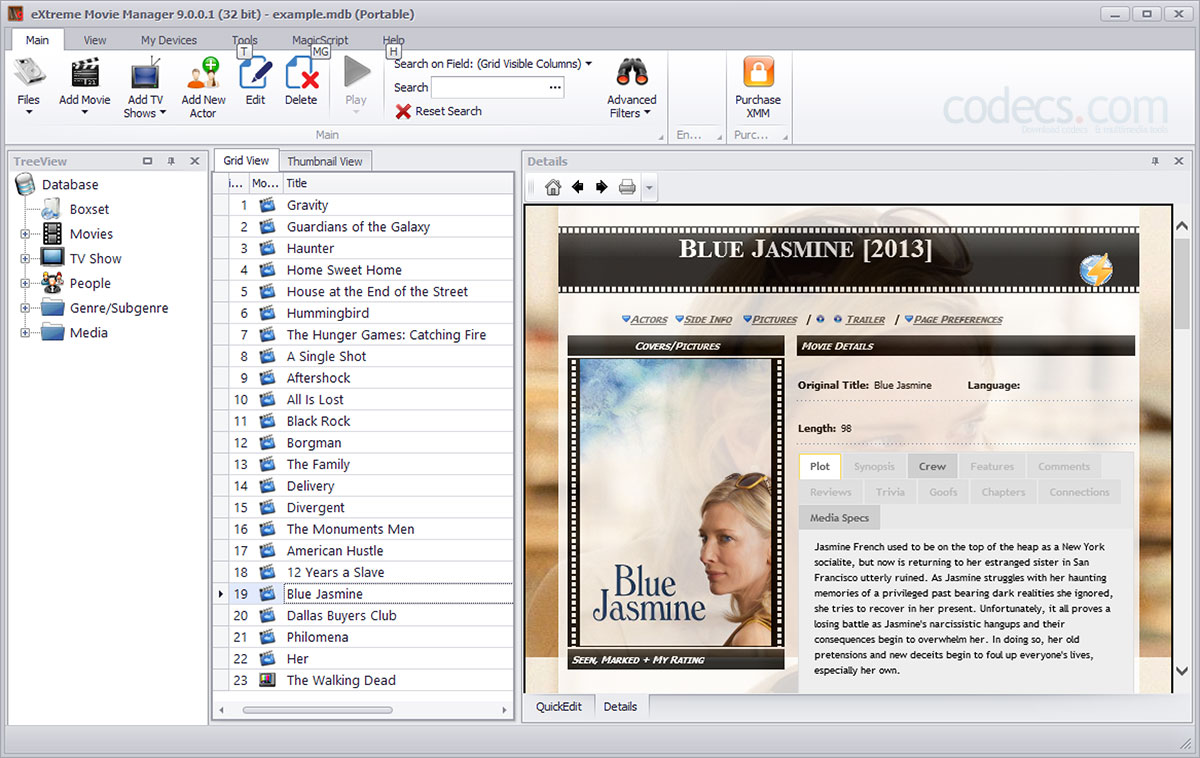
Task: Click Purchase XMM padlock icon
Action: (758, 73)
